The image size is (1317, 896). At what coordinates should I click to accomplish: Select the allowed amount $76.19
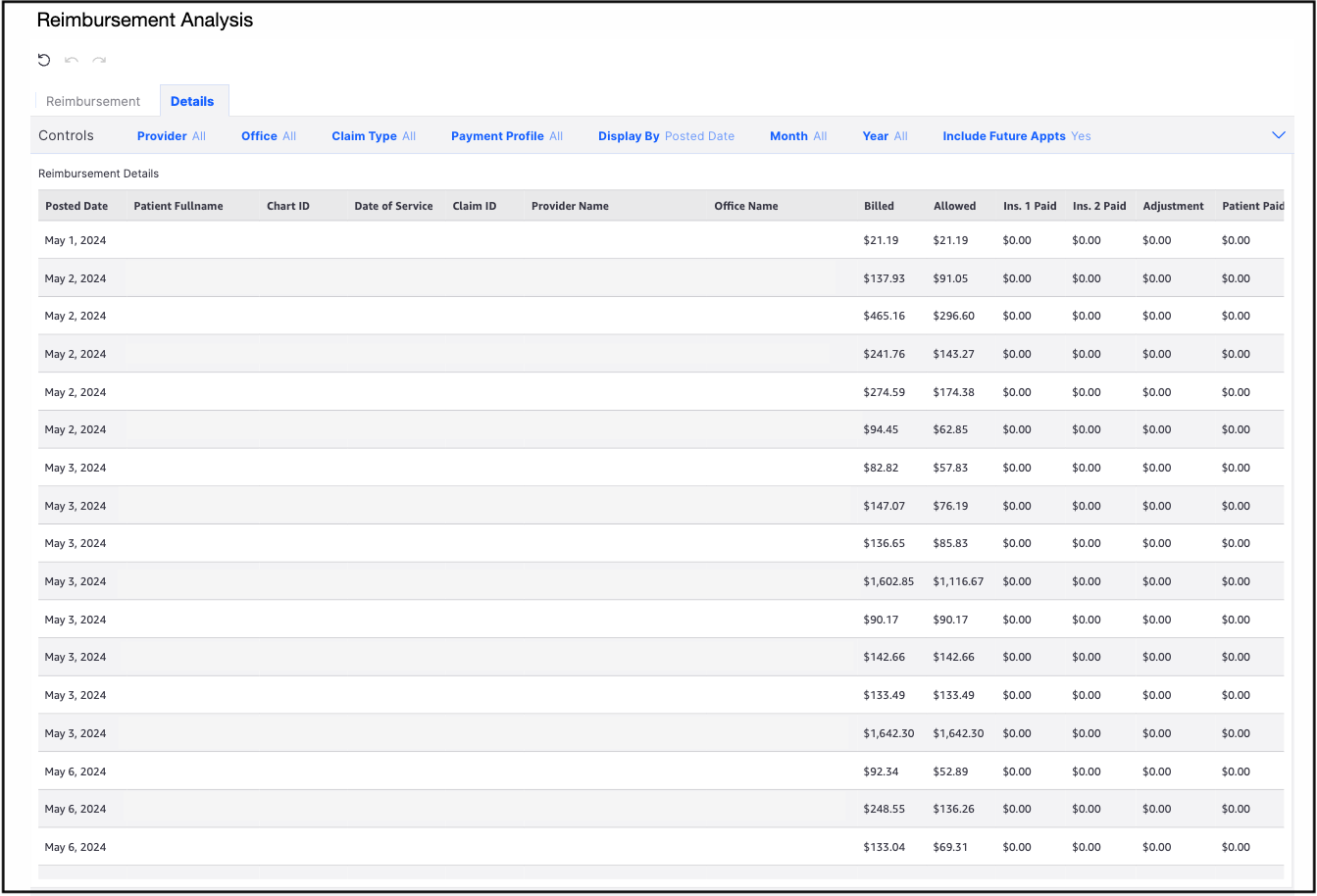point(950,506)
